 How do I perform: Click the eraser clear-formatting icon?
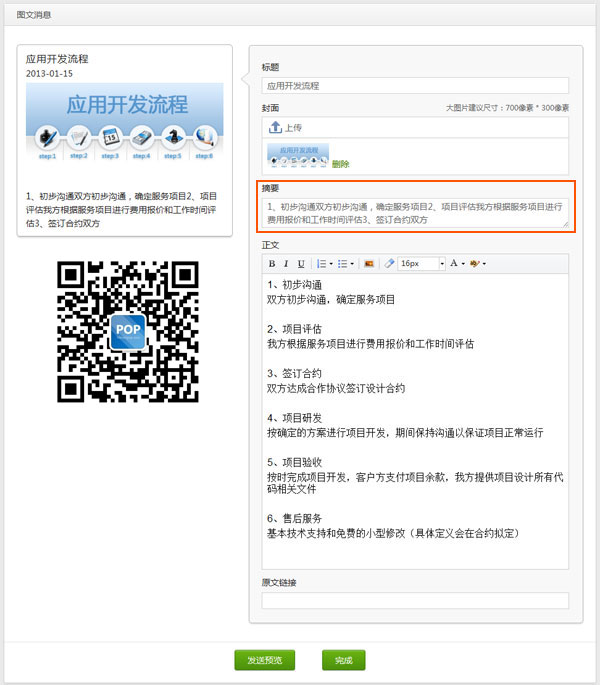(x=389, y=264)
